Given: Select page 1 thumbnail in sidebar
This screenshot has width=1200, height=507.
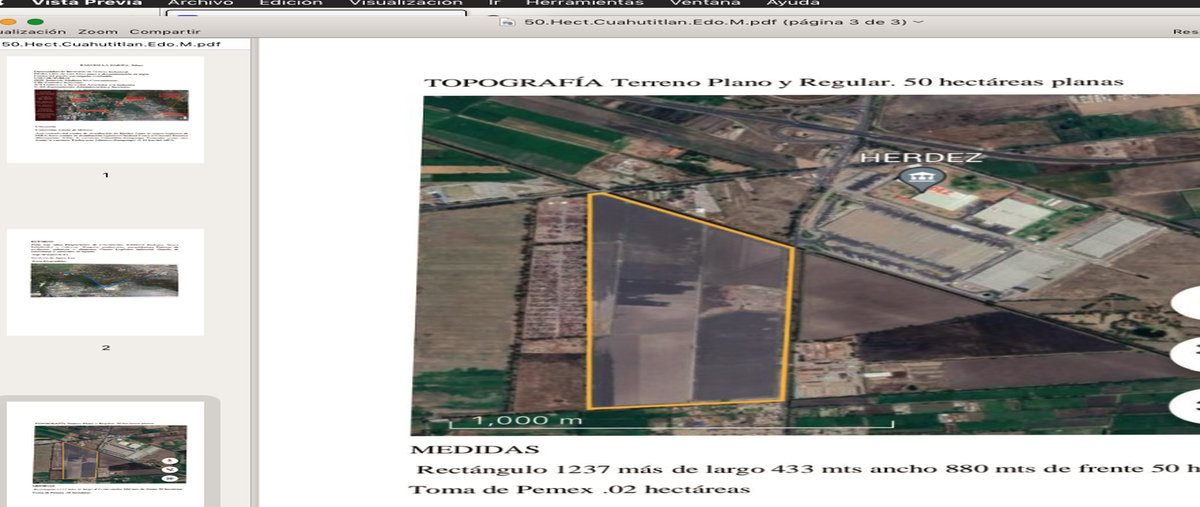Looking at the screenshot, I should coord(105,109).
